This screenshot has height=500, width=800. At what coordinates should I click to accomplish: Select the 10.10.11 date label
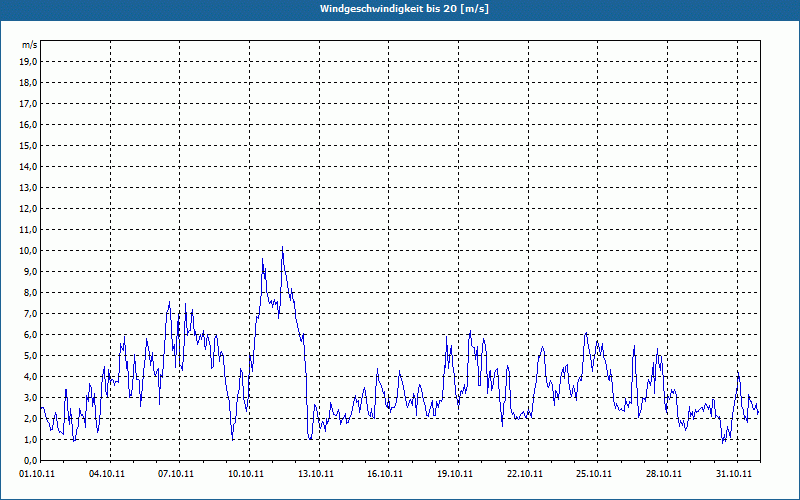pyautogui.click(x=246, y=474)
